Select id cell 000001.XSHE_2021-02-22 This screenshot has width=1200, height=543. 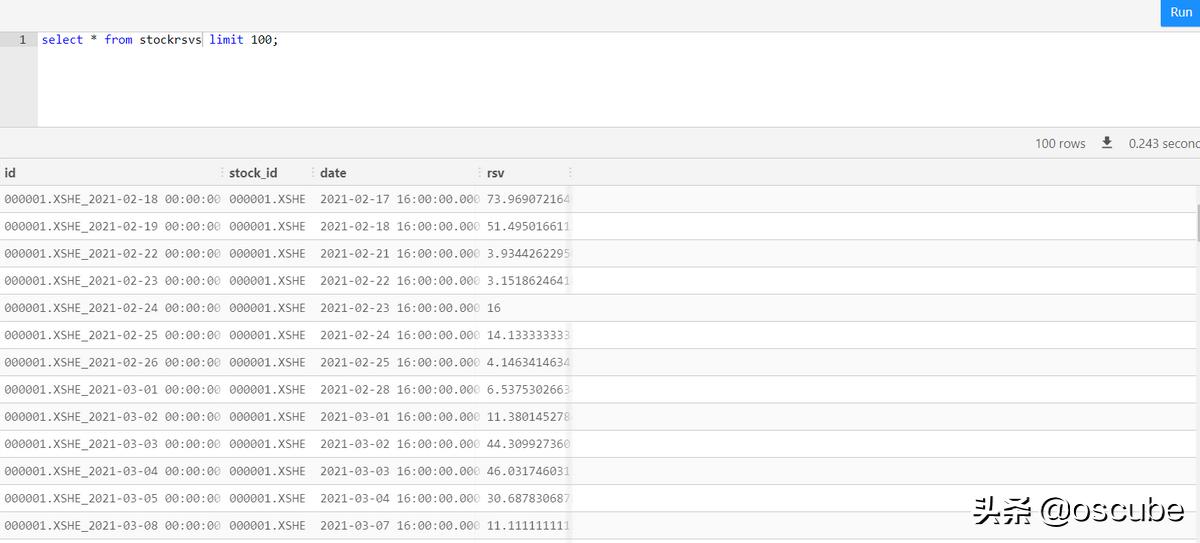(112, 253)
